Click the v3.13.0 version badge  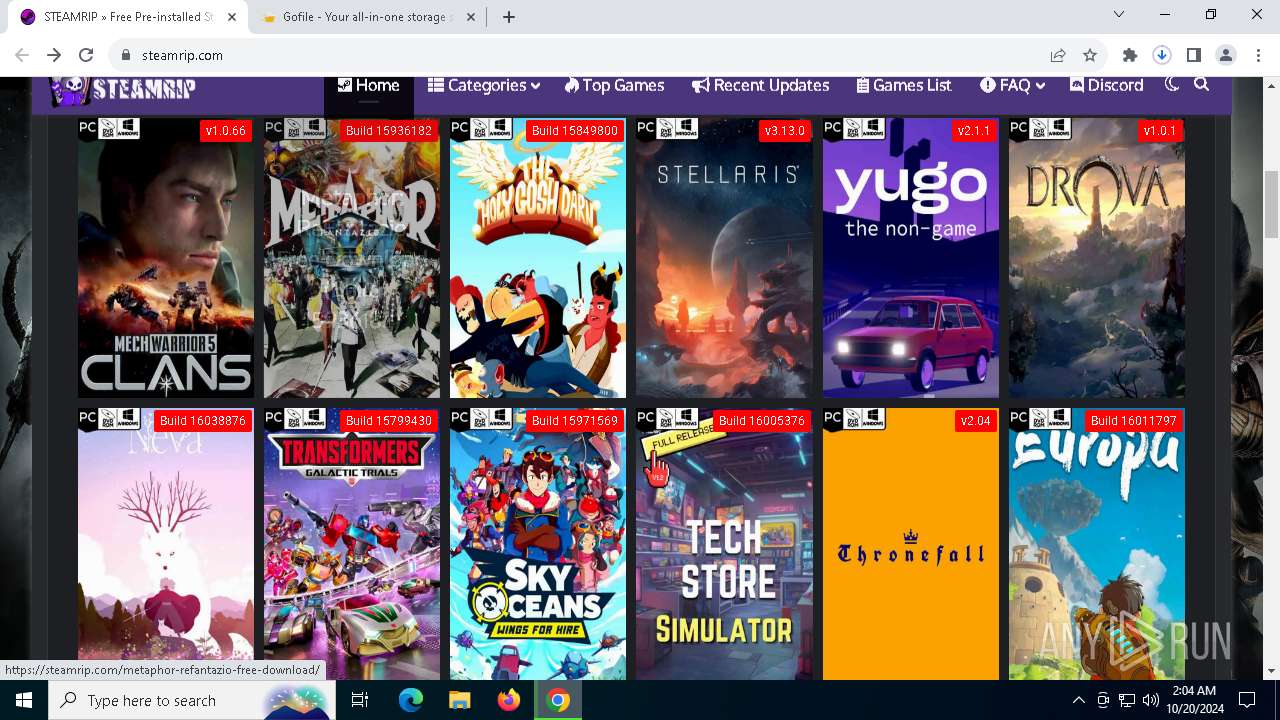coord(785,131)
